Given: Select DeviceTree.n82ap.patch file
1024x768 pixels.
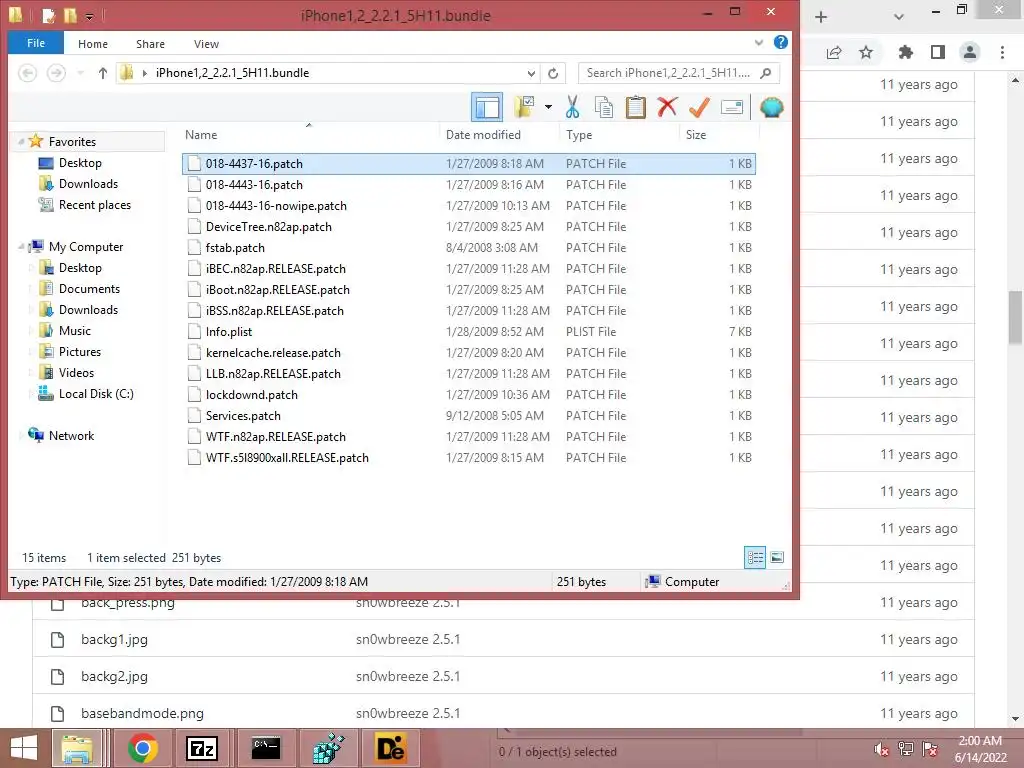Looking at the screenshot, I should 469,227.
